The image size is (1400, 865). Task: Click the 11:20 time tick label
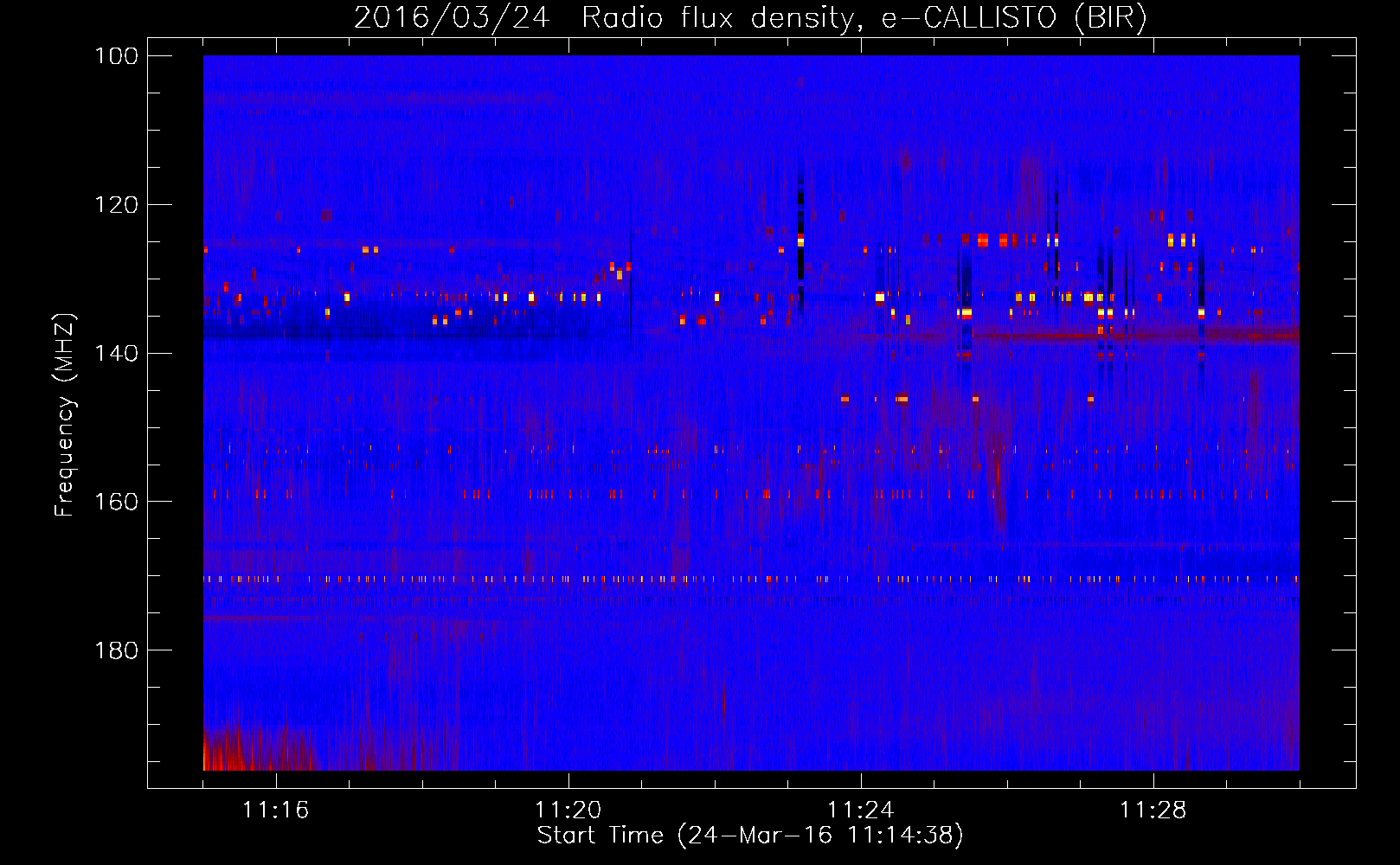[x=568, y=811]
